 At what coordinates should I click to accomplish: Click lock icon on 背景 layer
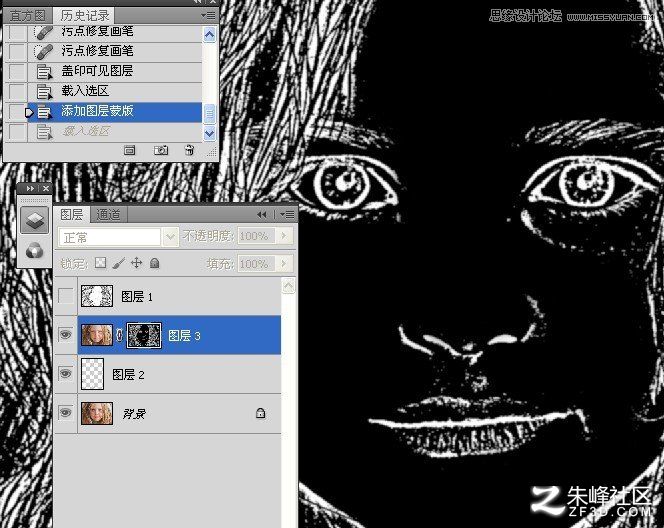tap(260, 413)
